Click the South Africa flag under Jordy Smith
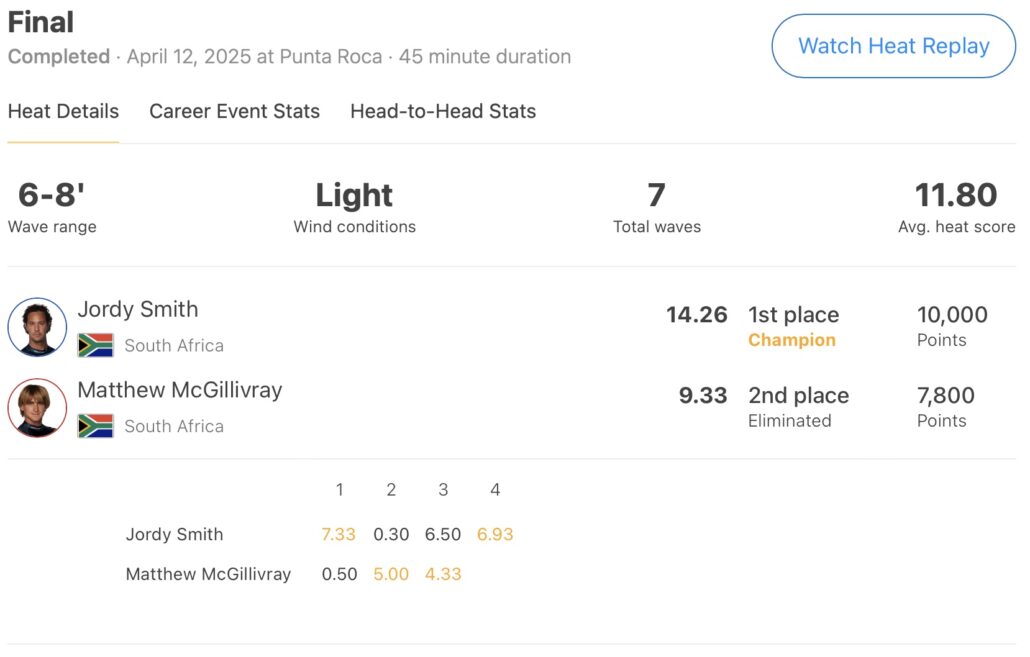The height and width of the screenshot is (657, 1030). pos(96,345)
